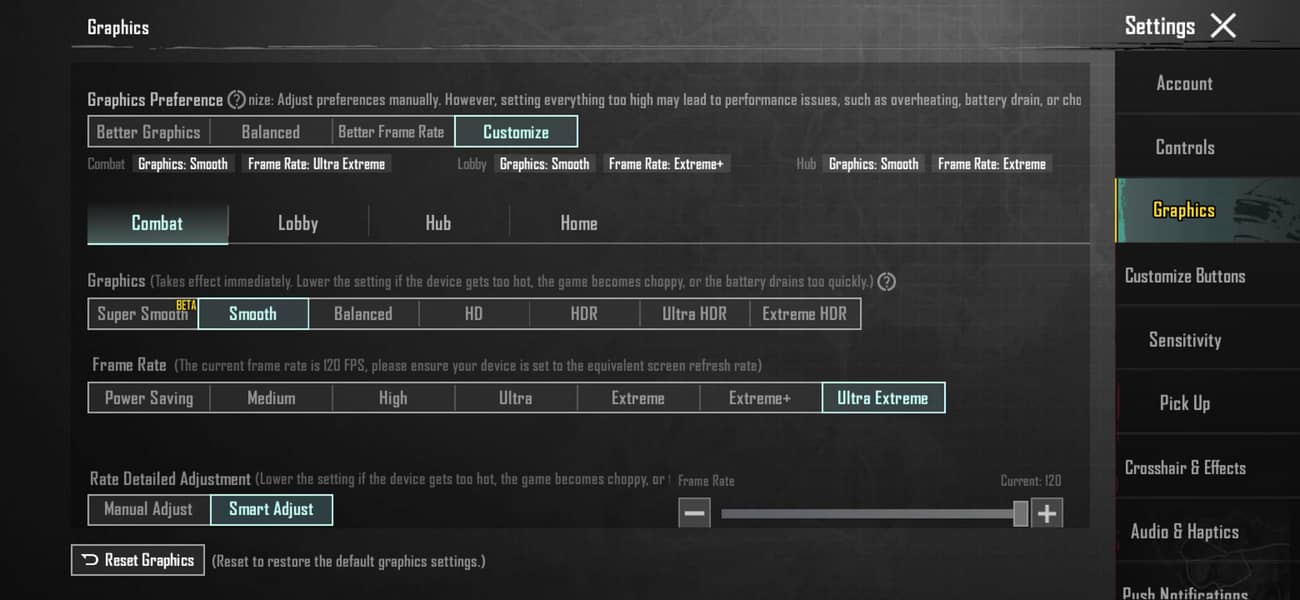Select Smart Adjust mode
This screenshot has height=600, width=1300.
click(271, 509)
